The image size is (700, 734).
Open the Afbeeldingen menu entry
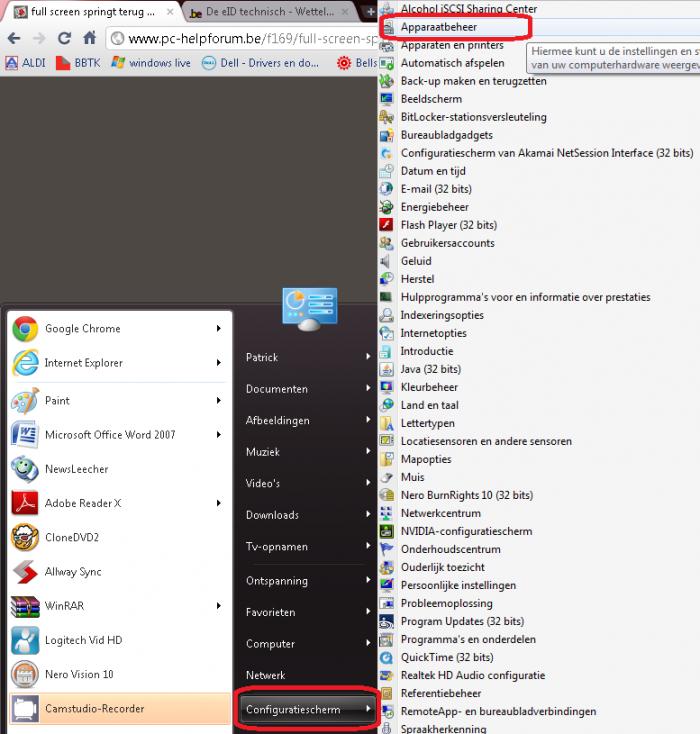point(307,420)
